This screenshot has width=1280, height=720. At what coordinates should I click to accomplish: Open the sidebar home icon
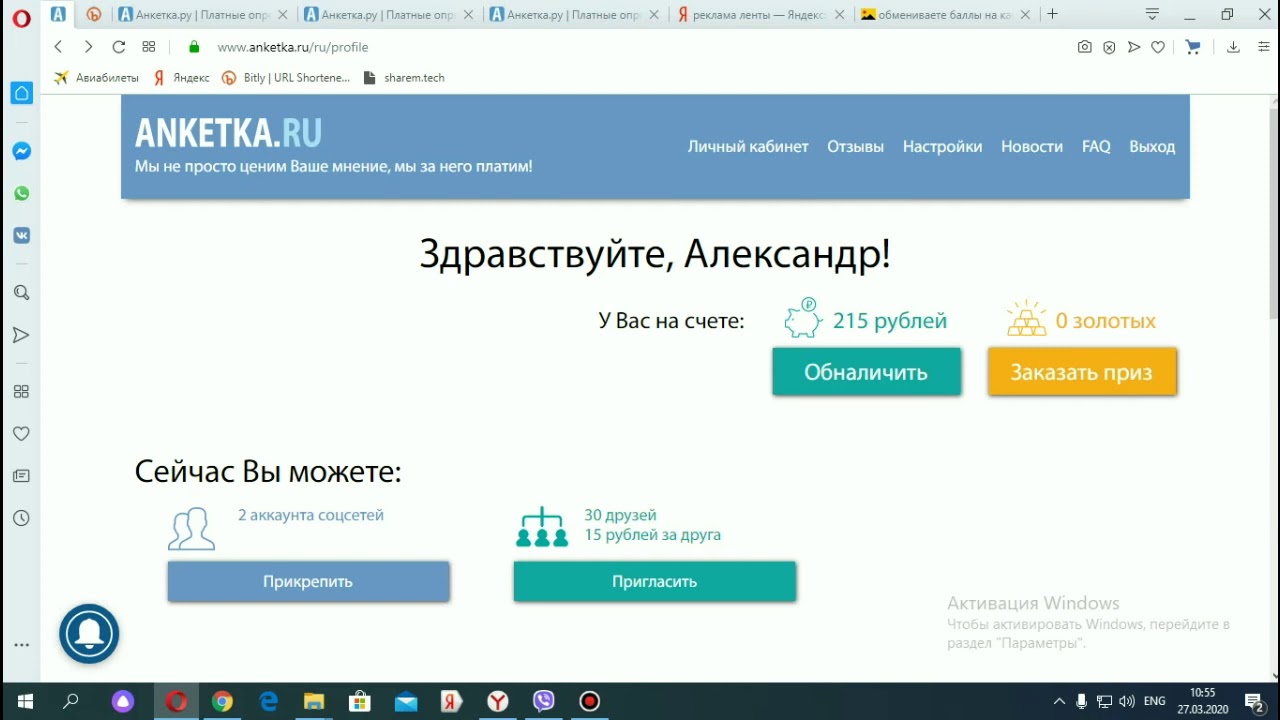[x=21, y=93]
